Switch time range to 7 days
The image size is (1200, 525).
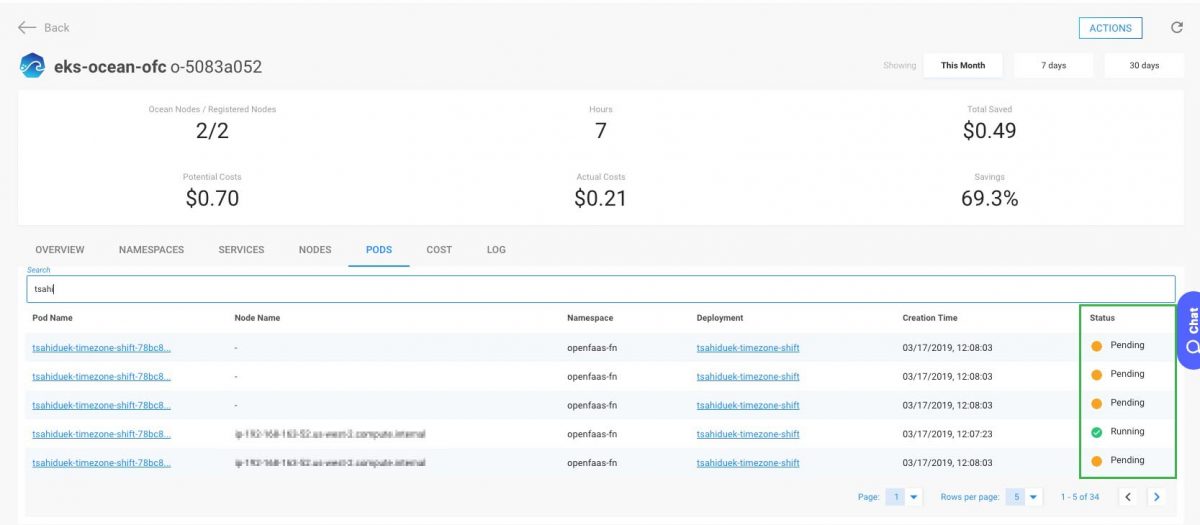[x=1053, y=66]
